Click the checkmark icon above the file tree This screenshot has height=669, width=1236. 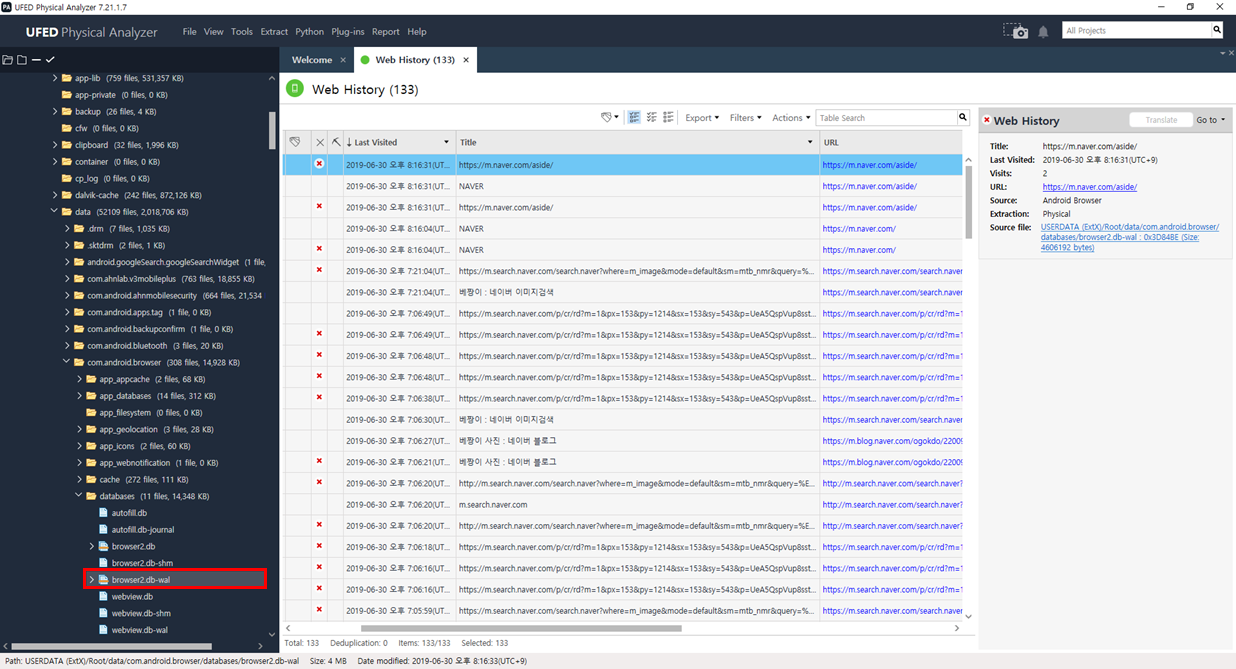point(49,60)
